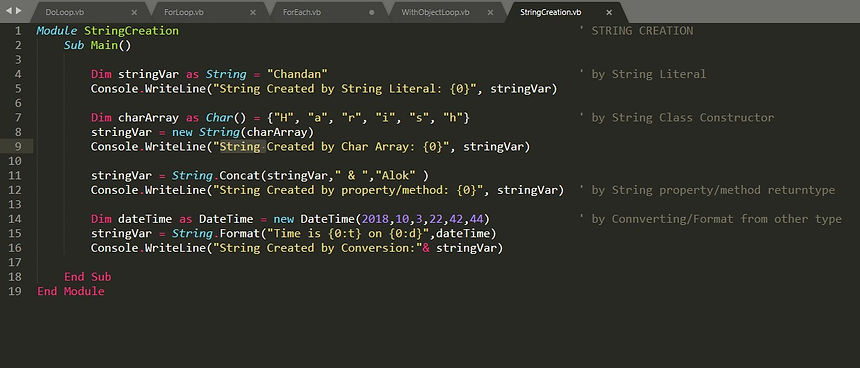Click "Concat" method name on line 11
Screen dimensions: 860x368
[240, 175]
